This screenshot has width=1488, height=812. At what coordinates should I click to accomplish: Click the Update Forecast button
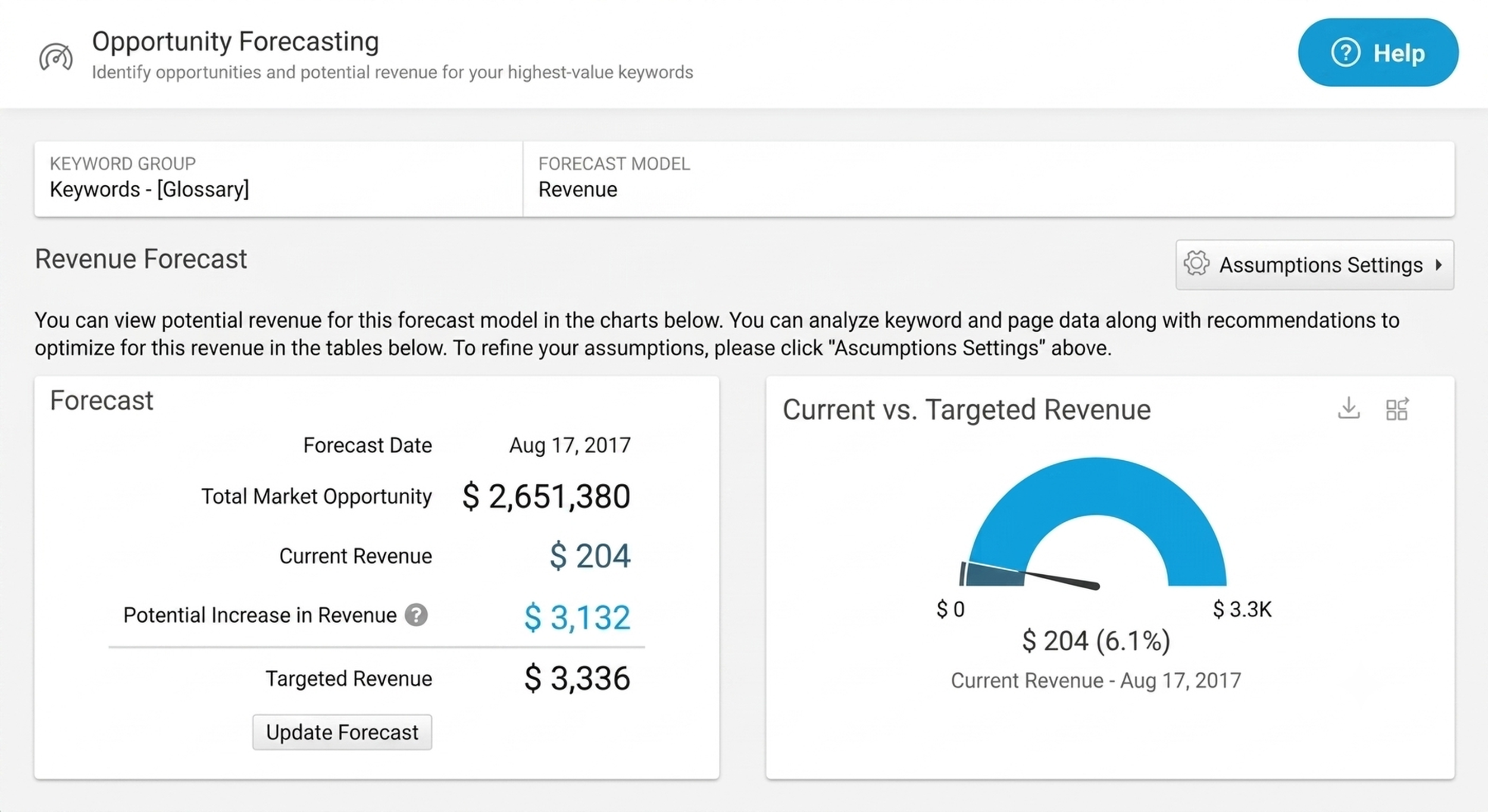click(342, 732)
